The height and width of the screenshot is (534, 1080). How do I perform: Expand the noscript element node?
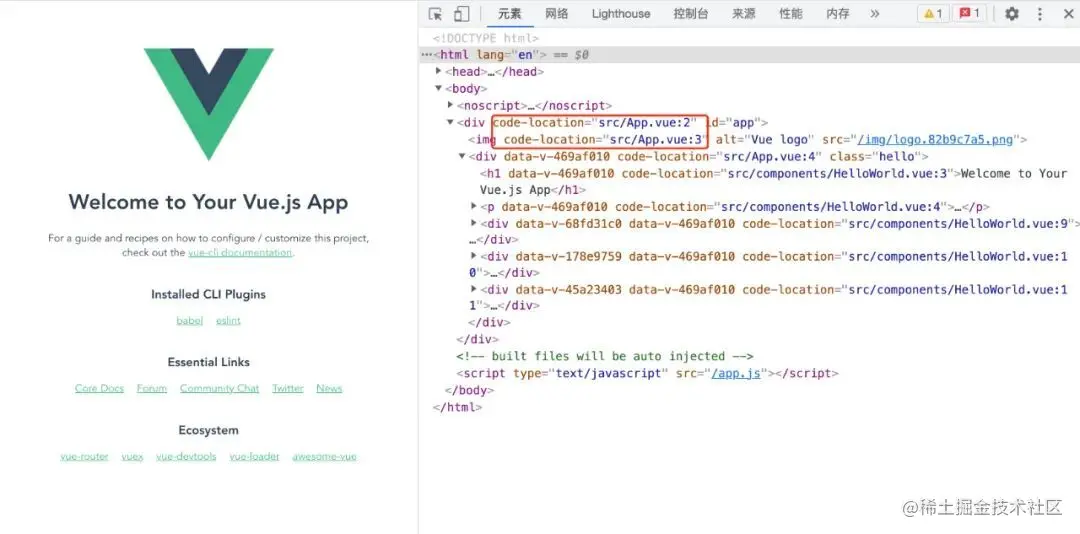tap(451, 106)
